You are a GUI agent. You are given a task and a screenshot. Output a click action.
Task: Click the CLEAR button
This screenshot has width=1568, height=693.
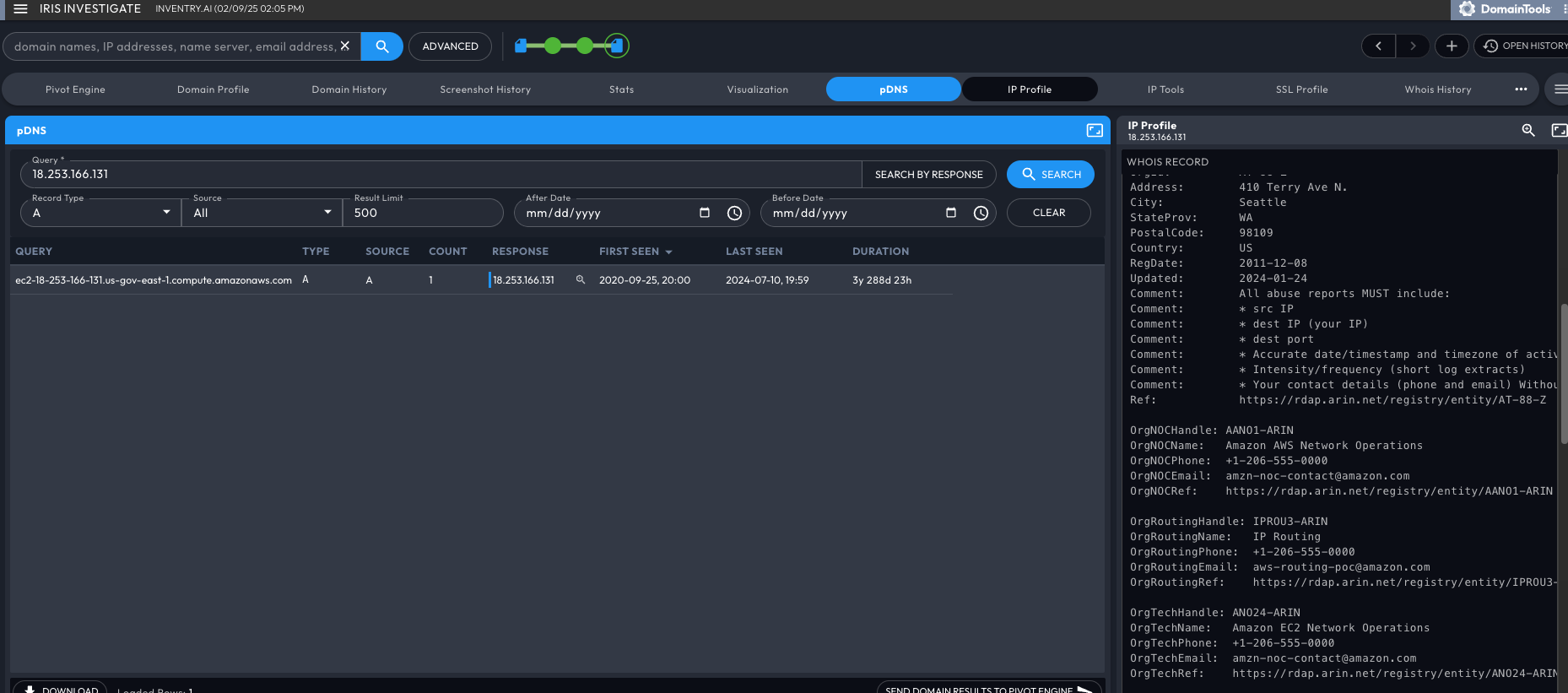pyautogui.click(x=1049, y=213)
